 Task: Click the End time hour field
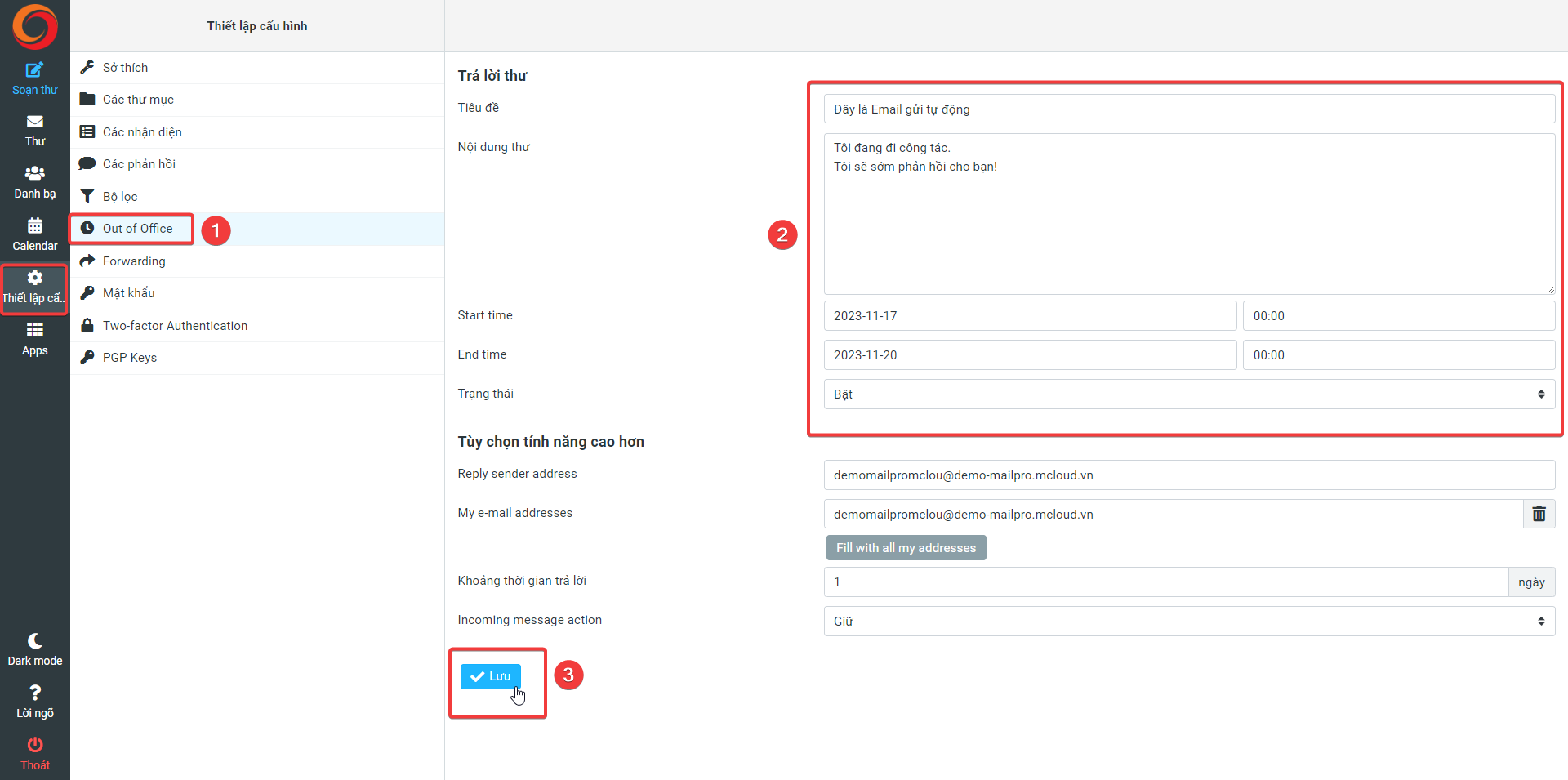coord(1399,354)
